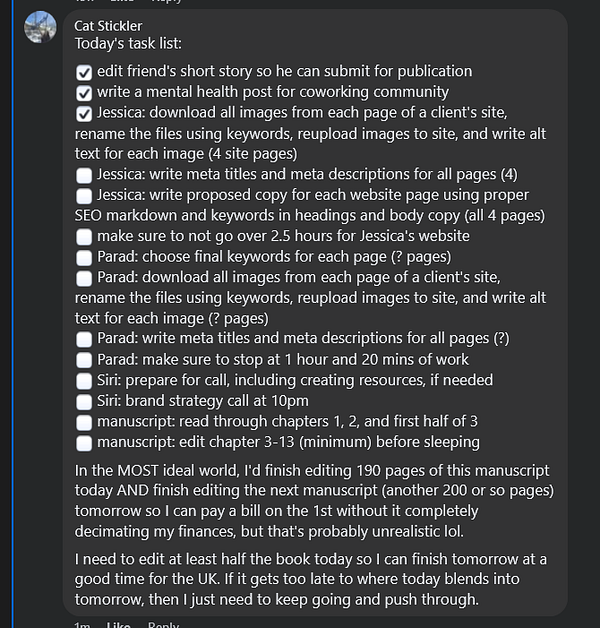Check the 2.5 hours limit checkbox
The width and height of the screenshot is (600, 628).
pos(84,237)
